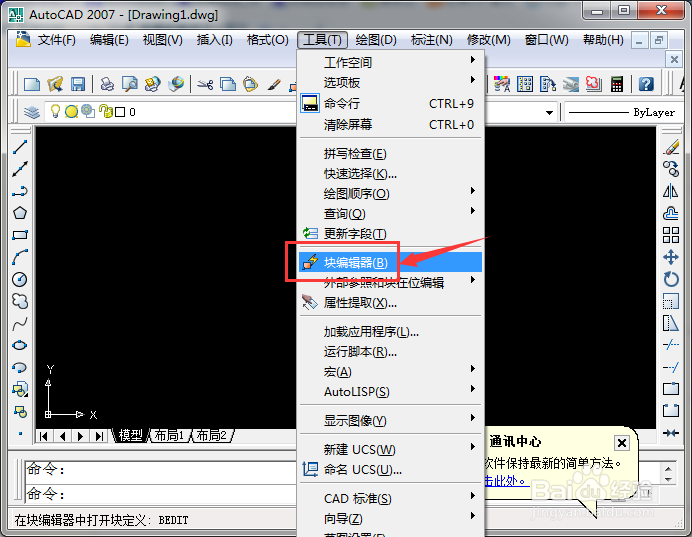Open the QuickCalc calculator icon

[617, 84]
